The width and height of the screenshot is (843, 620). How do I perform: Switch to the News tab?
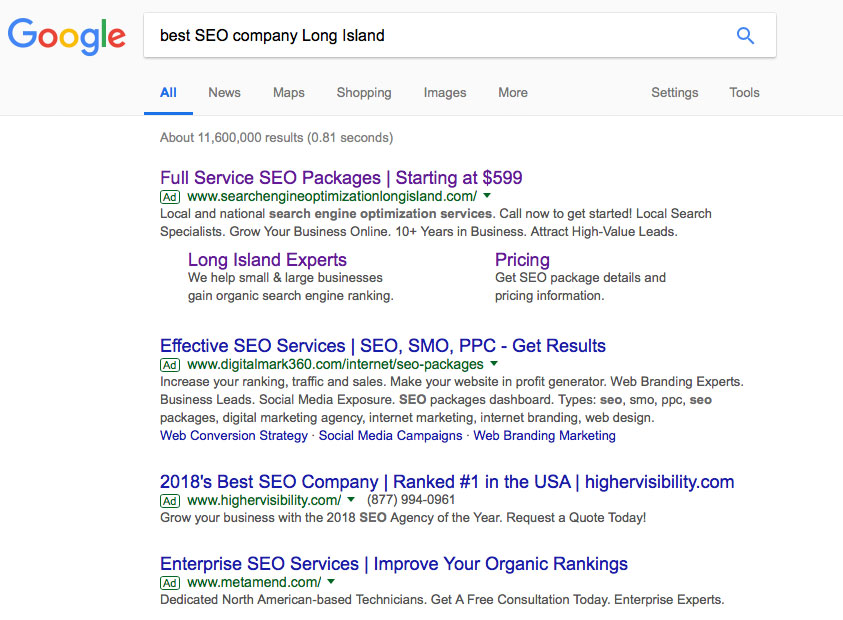(223, 92)
